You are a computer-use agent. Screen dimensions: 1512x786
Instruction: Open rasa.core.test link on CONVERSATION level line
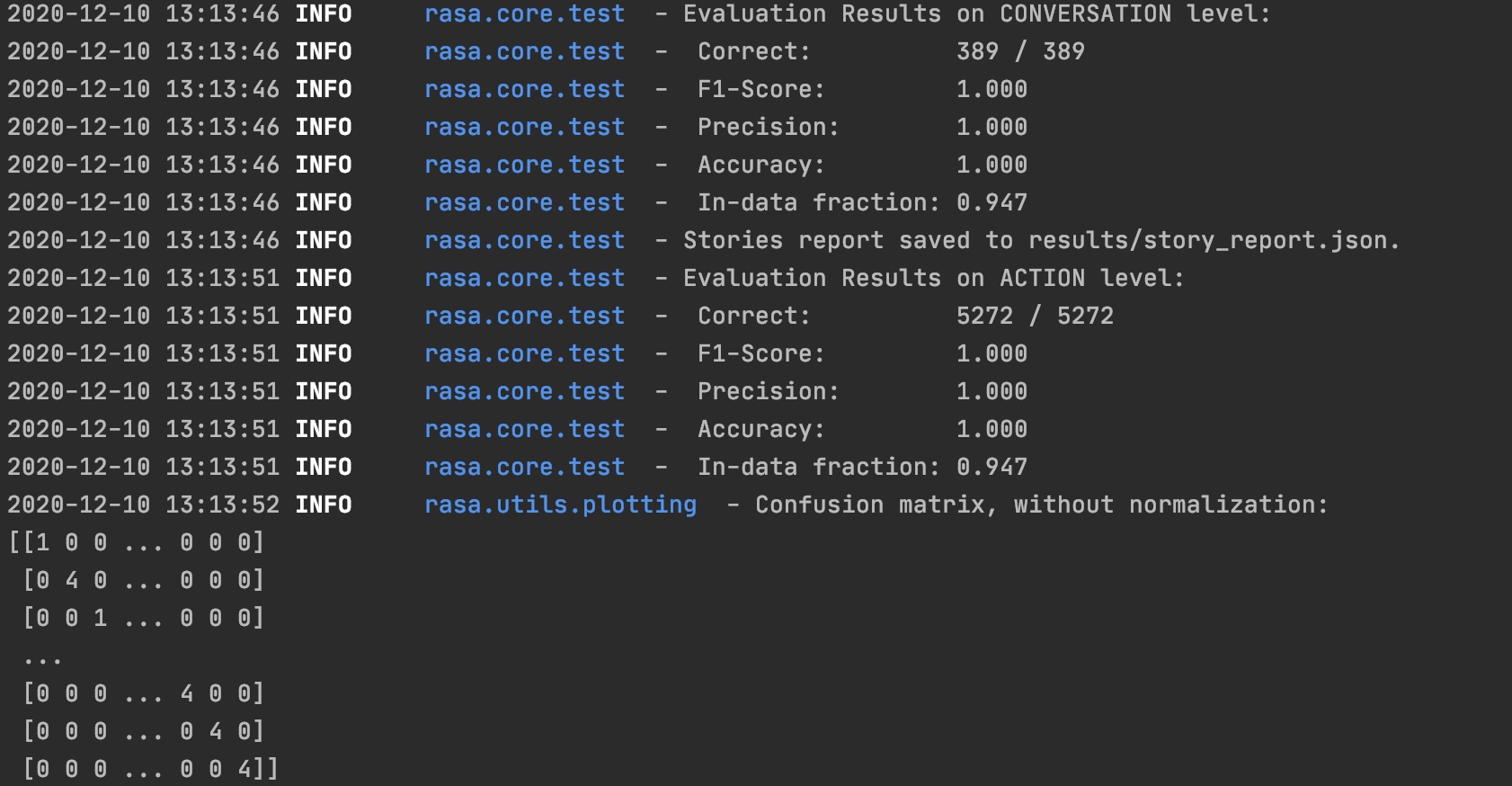point(524,13)
